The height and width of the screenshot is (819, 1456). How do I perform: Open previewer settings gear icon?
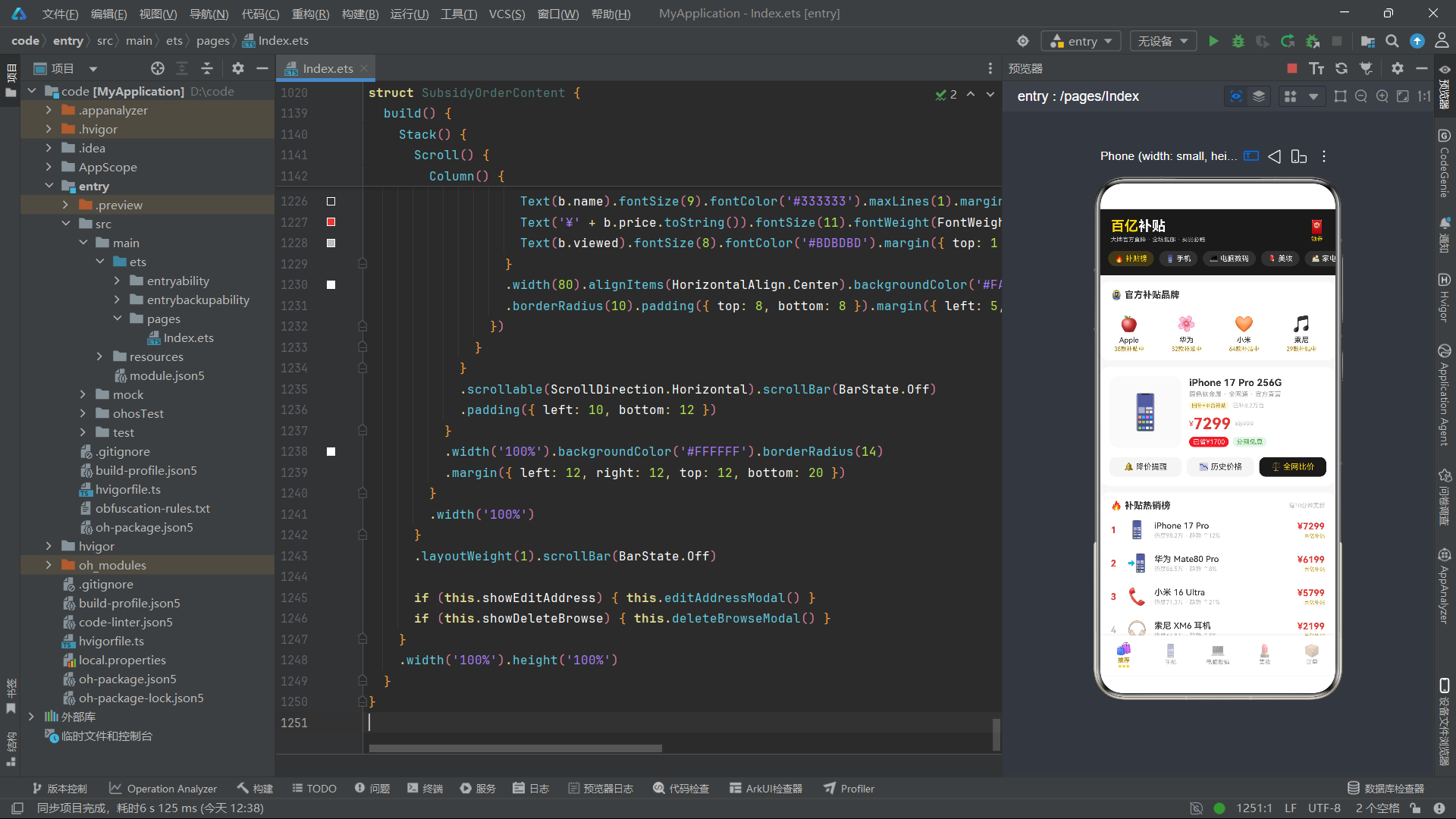1398,68
